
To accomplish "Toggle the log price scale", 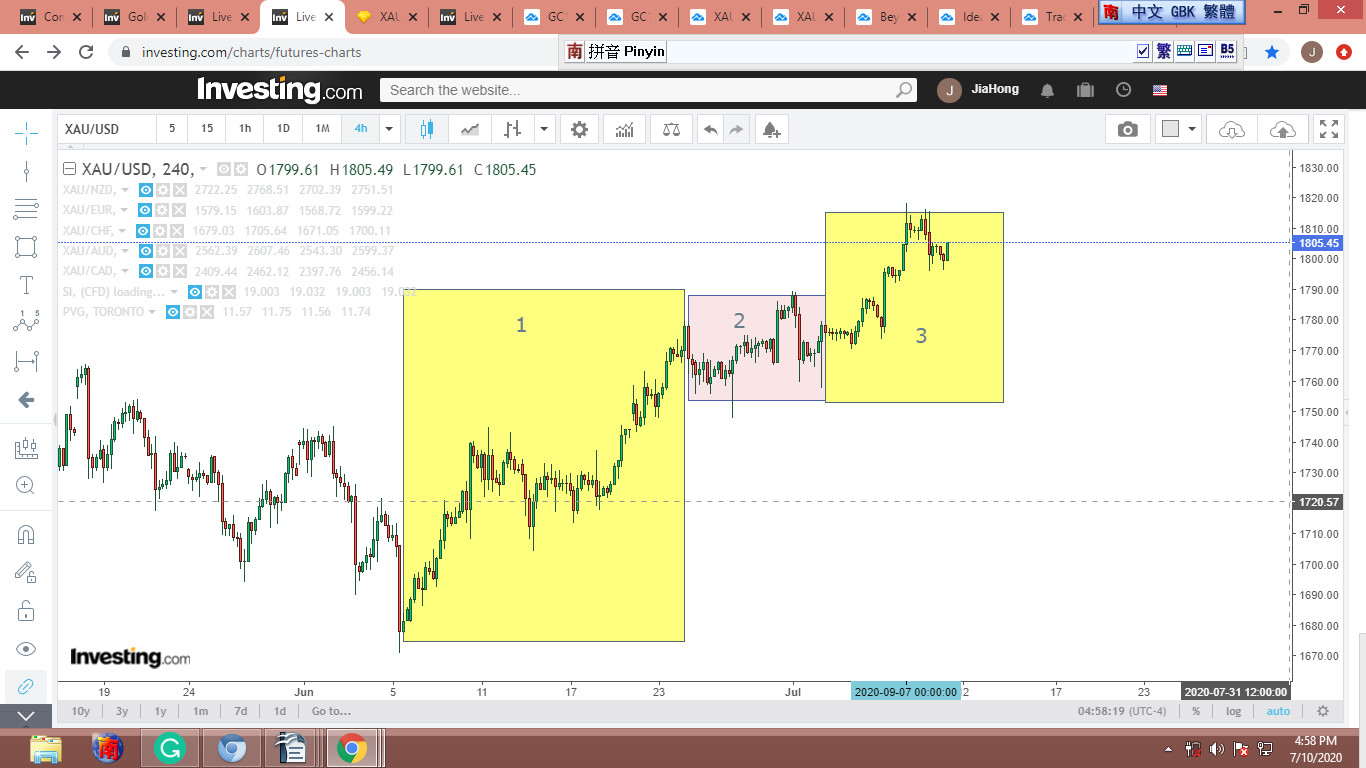I will pos(1234,711).
